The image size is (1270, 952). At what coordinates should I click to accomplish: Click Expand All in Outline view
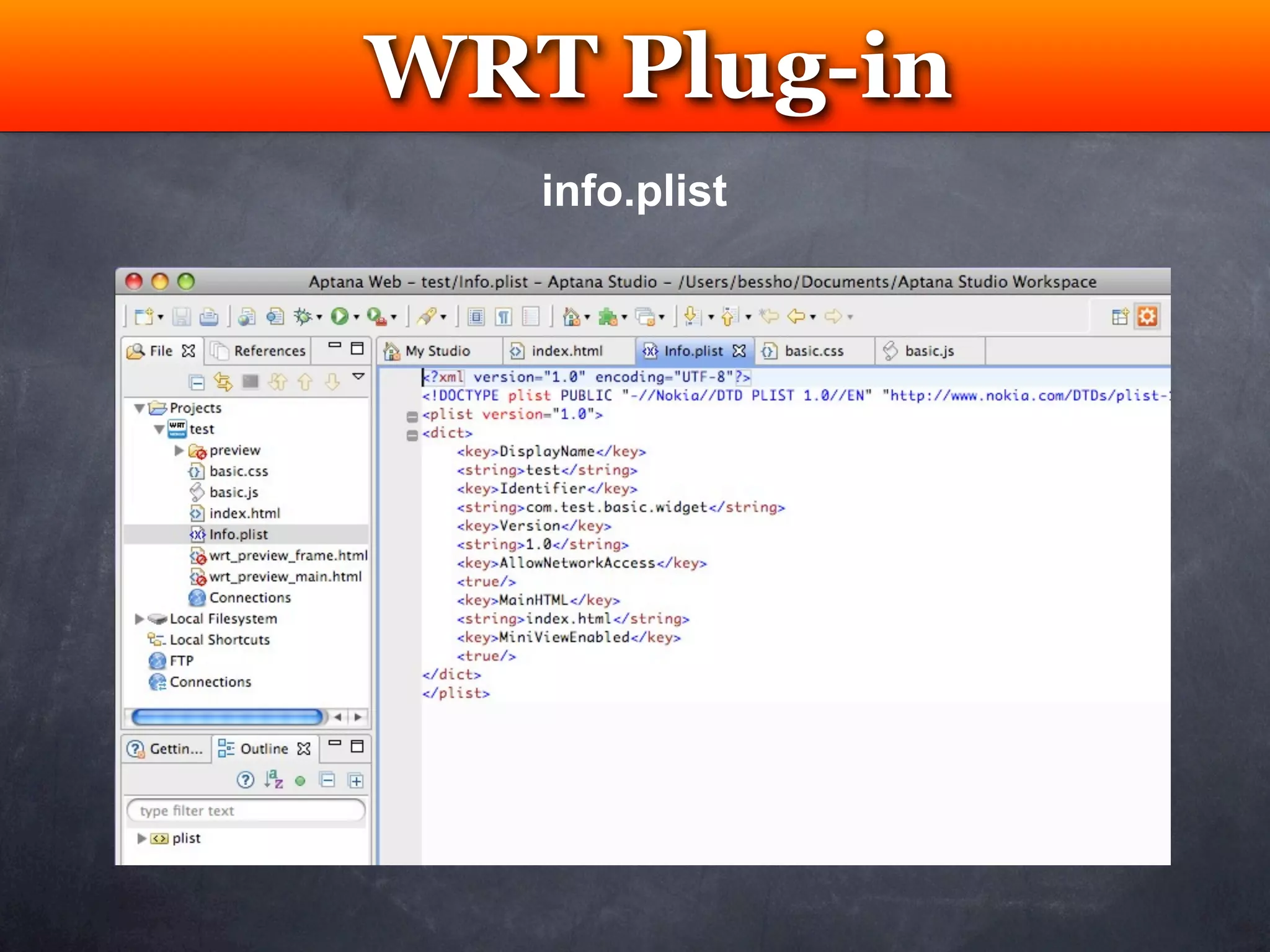point(356,781)
